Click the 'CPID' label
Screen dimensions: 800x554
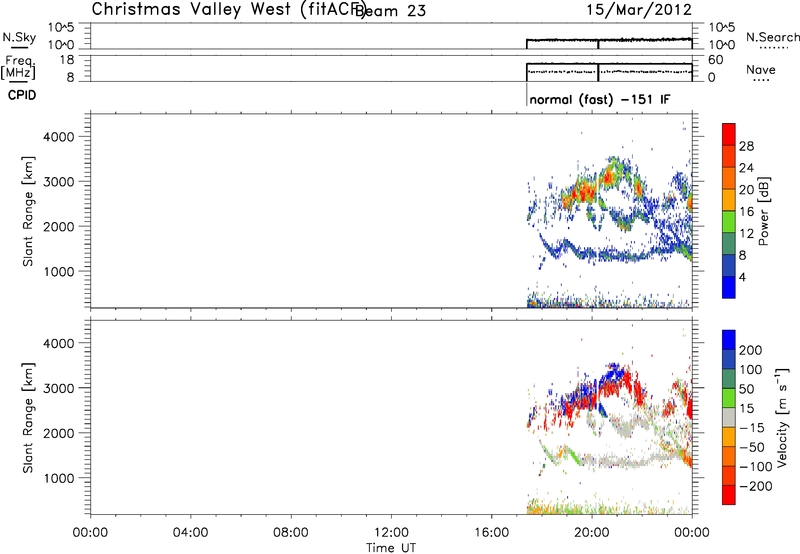pos(22,95)
